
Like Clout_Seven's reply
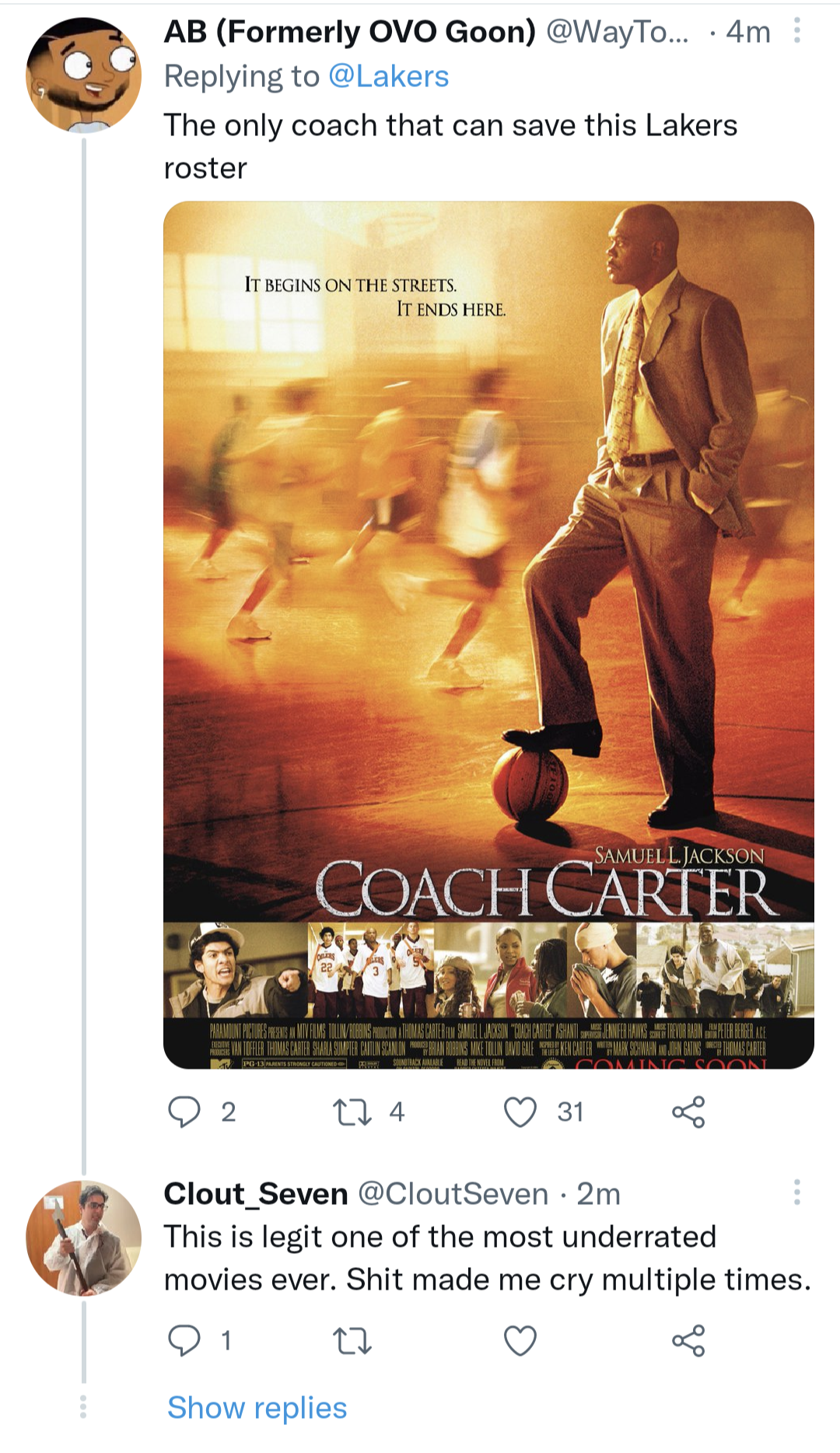[520, 1340]
